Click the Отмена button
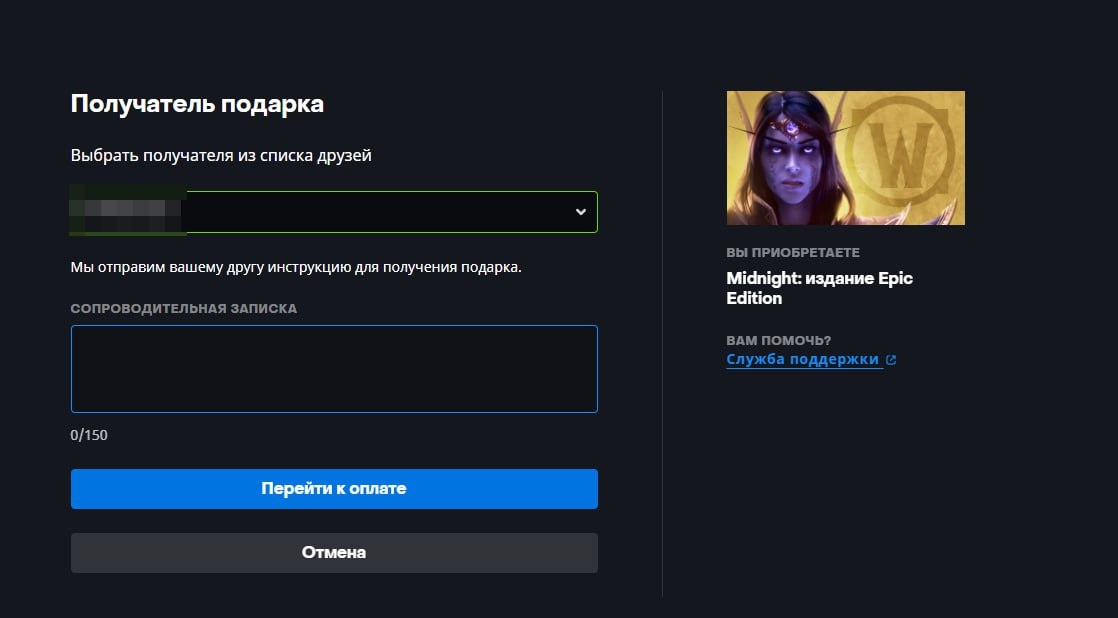Image resolution: width=1118 pixels, height=618 pixels. click(334, 553)
